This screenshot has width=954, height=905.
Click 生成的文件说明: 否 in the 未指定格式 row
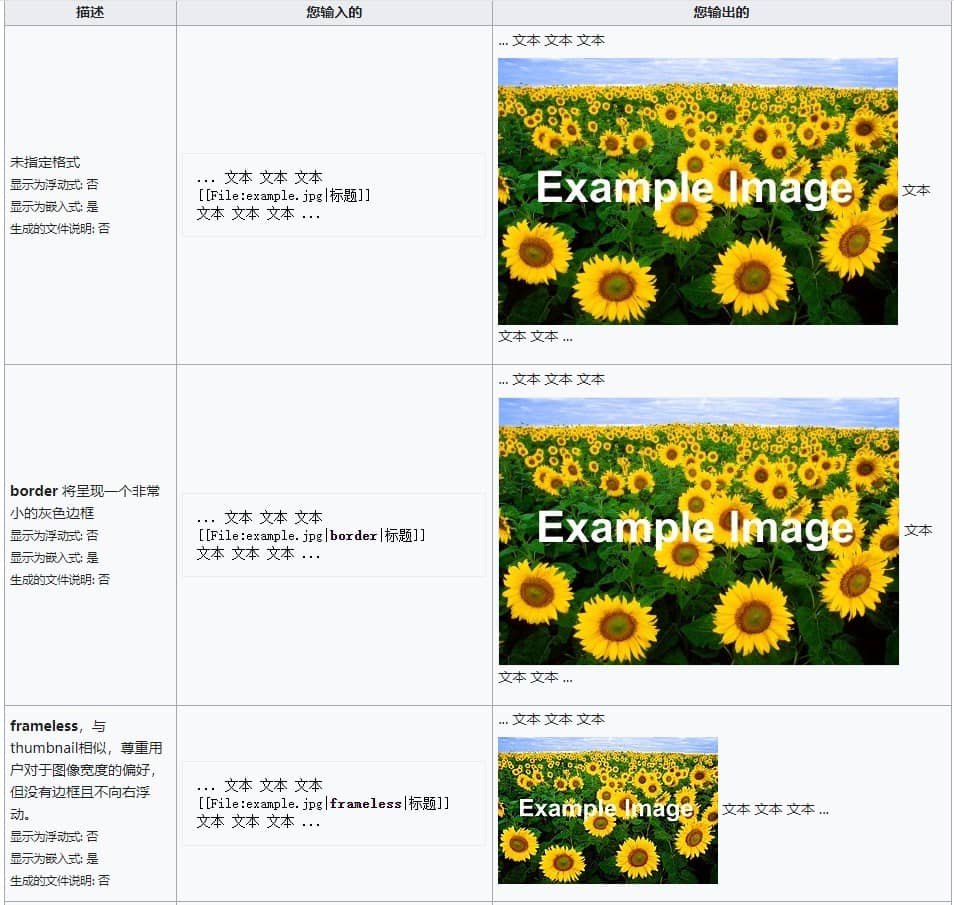point(60,228)
